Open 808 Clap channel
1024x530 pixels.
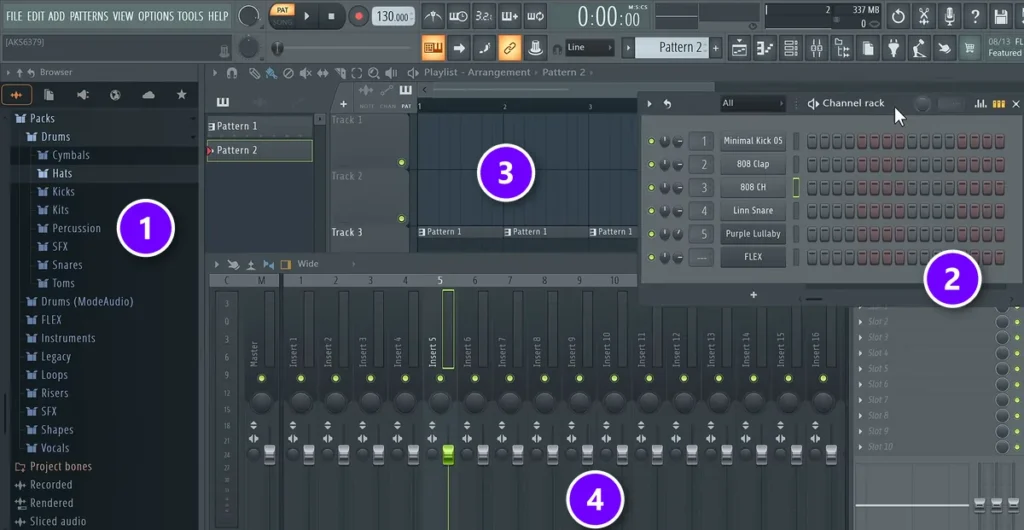coord(753,164)
